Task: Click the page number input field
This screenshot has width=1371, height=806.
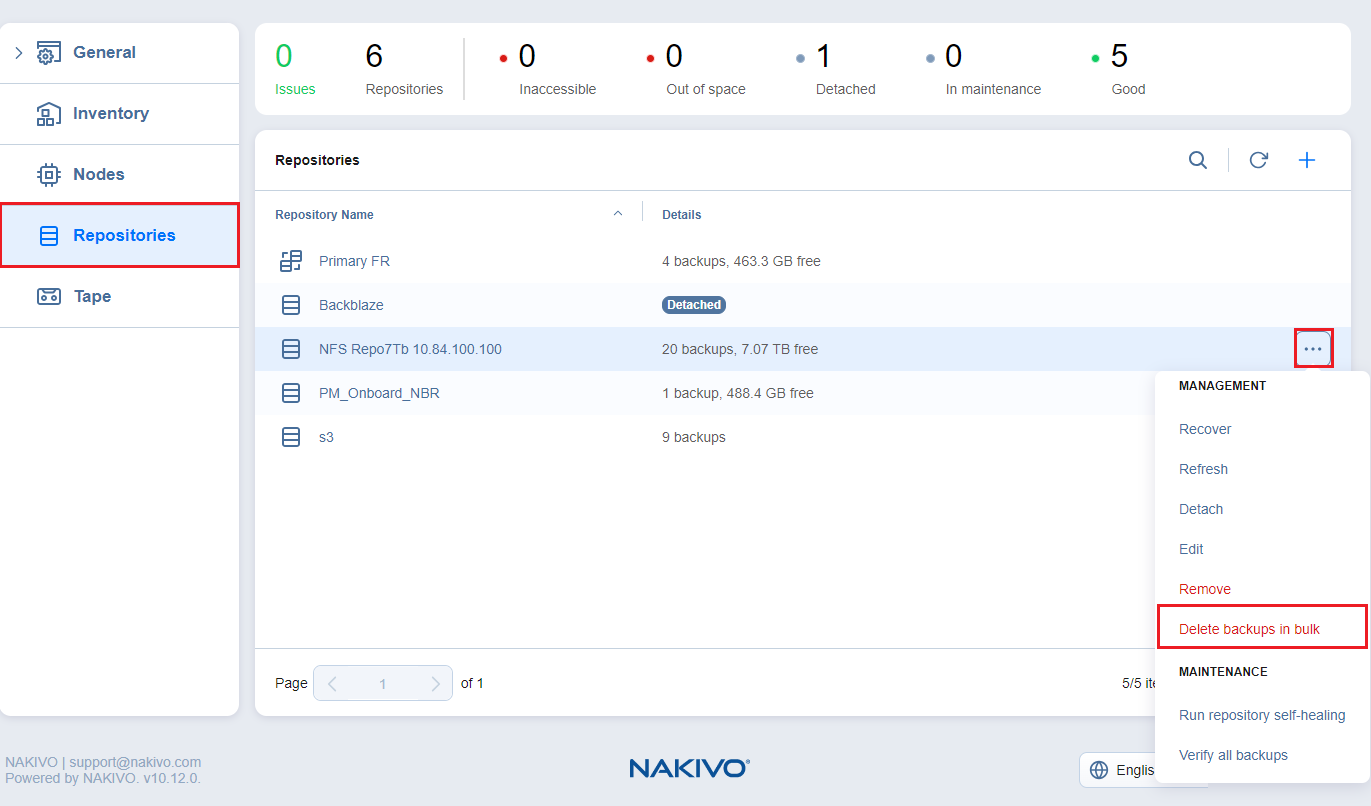Action: pyautogui.click(x=382, y=684)
